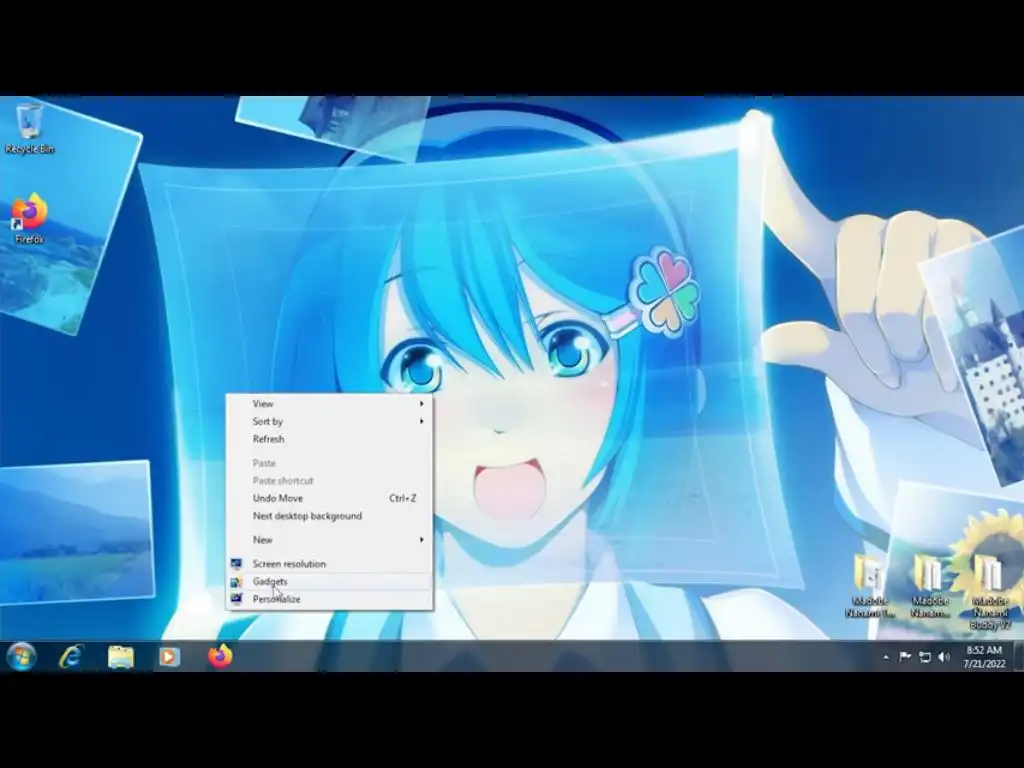This screenshot has width=1024, height=768.
Task: Open the Recycle Bin desktop icon
Action: [29, 128]
